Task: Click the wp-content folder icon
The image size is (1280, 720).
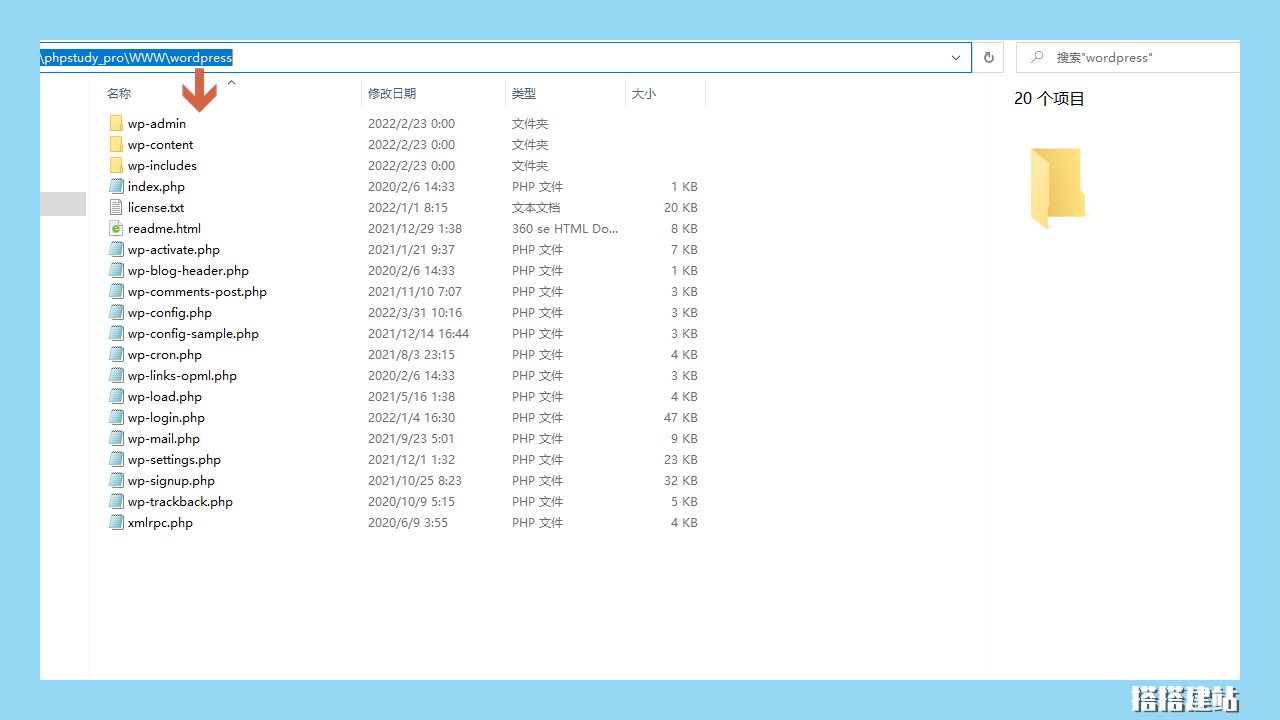Action: tap(116, 145)
